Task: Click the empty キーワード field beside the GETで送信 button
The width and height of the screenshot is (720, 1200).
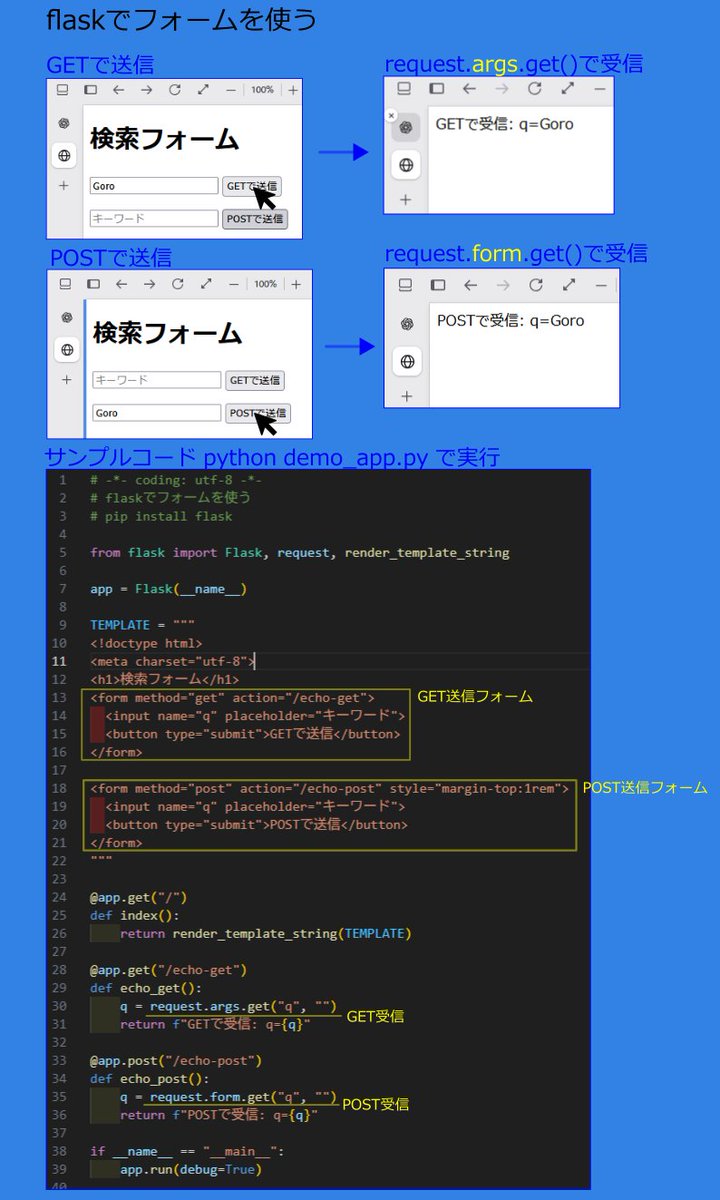Action: click(x=157, y=380)
